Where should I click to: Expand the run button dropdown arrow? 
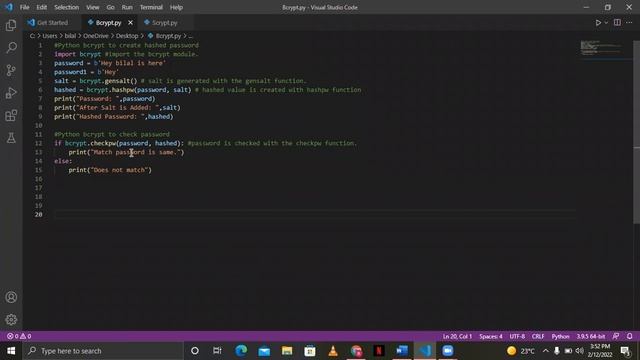(x=606, y=23)
